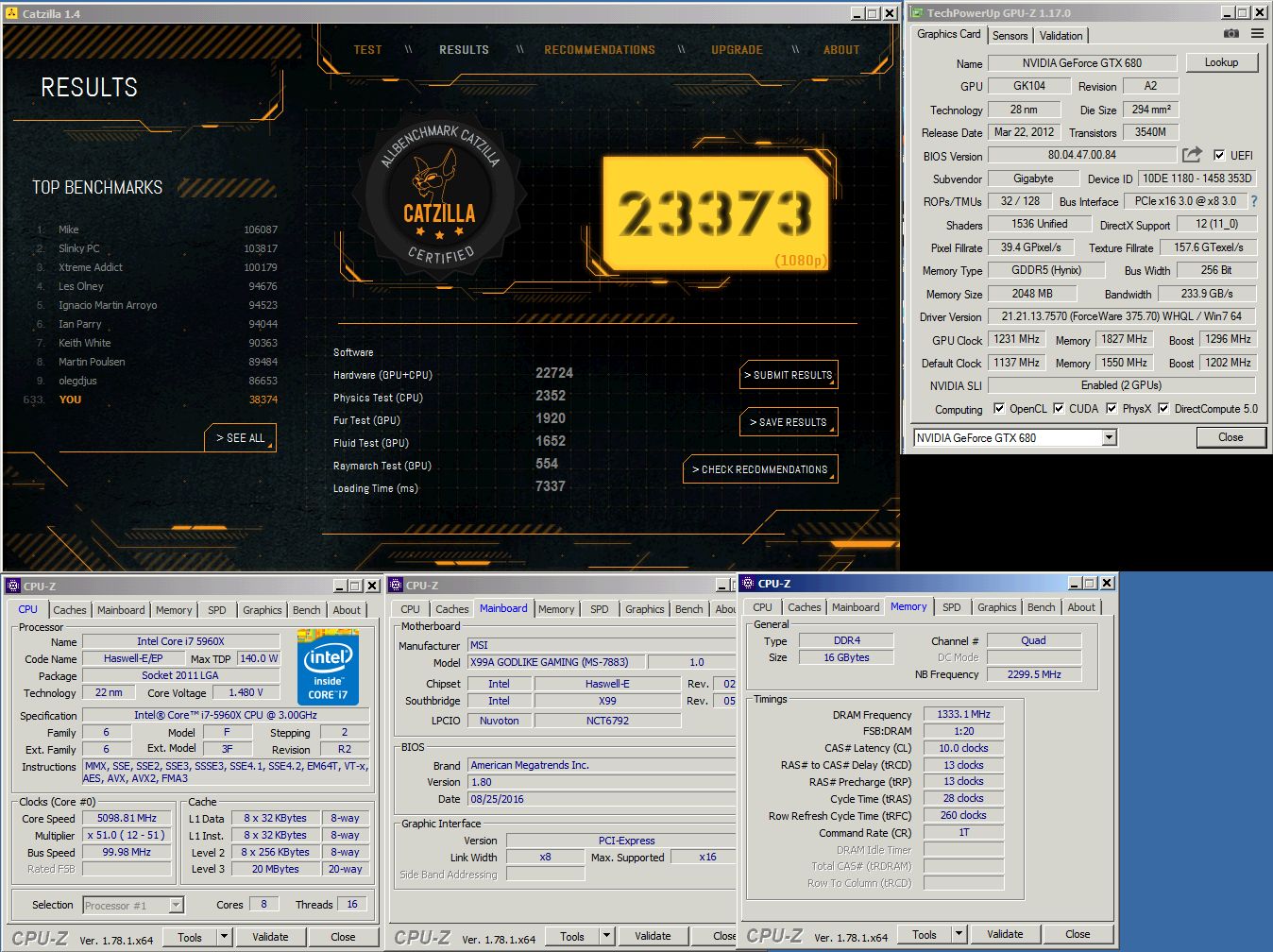Click the Channel # Quad field

(1033, 640)
